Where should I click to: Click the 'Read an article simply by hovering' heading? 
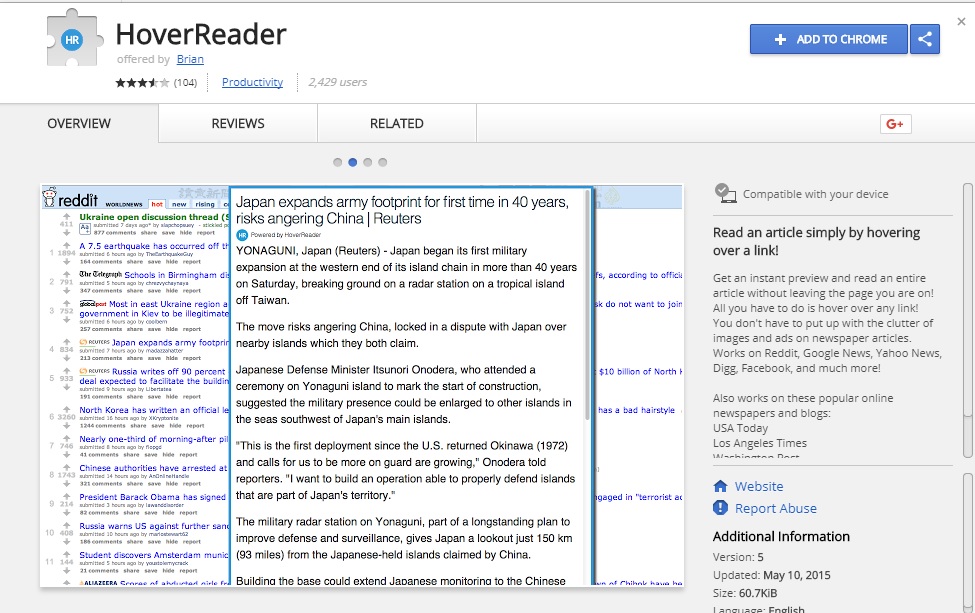(x=816, y=241)
